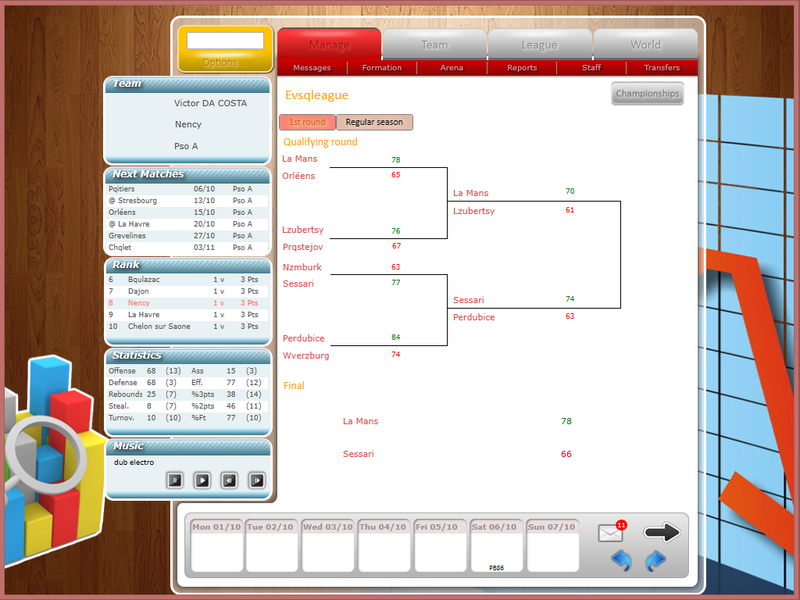Switch to the Team tab

click(434, 44)
